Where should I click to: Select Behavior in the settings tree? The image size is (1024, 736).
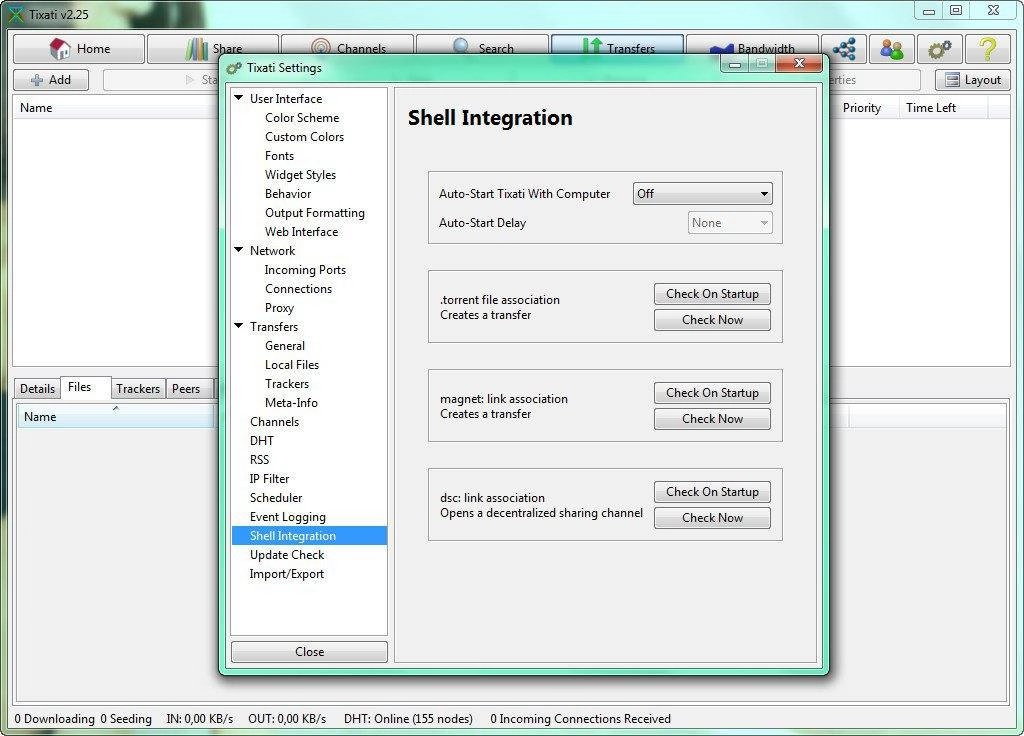pyautogui.click(x=288, y=193)
